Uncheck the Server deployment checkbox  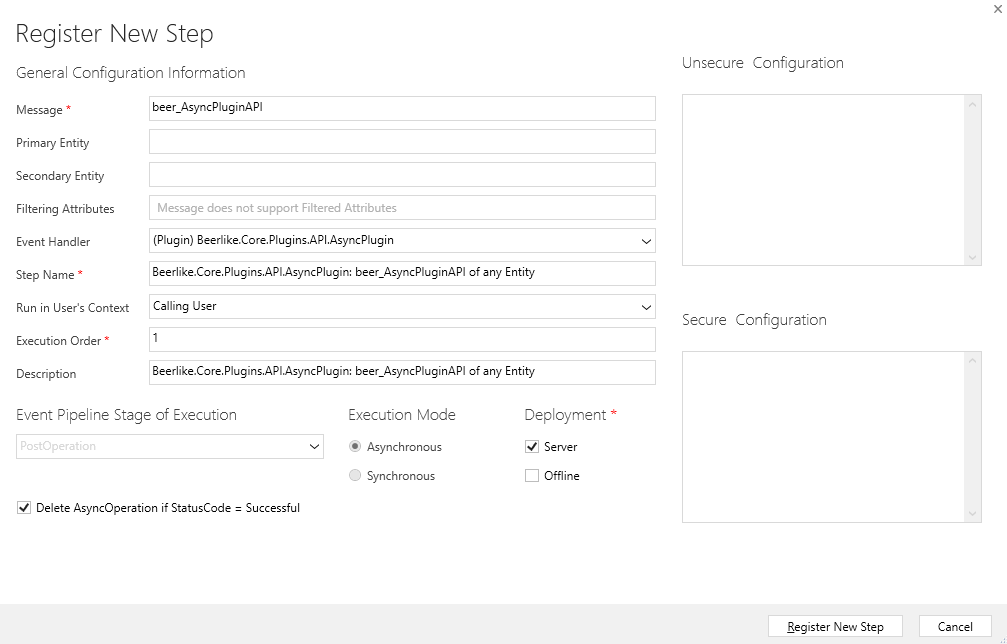[x=531, y=447]
